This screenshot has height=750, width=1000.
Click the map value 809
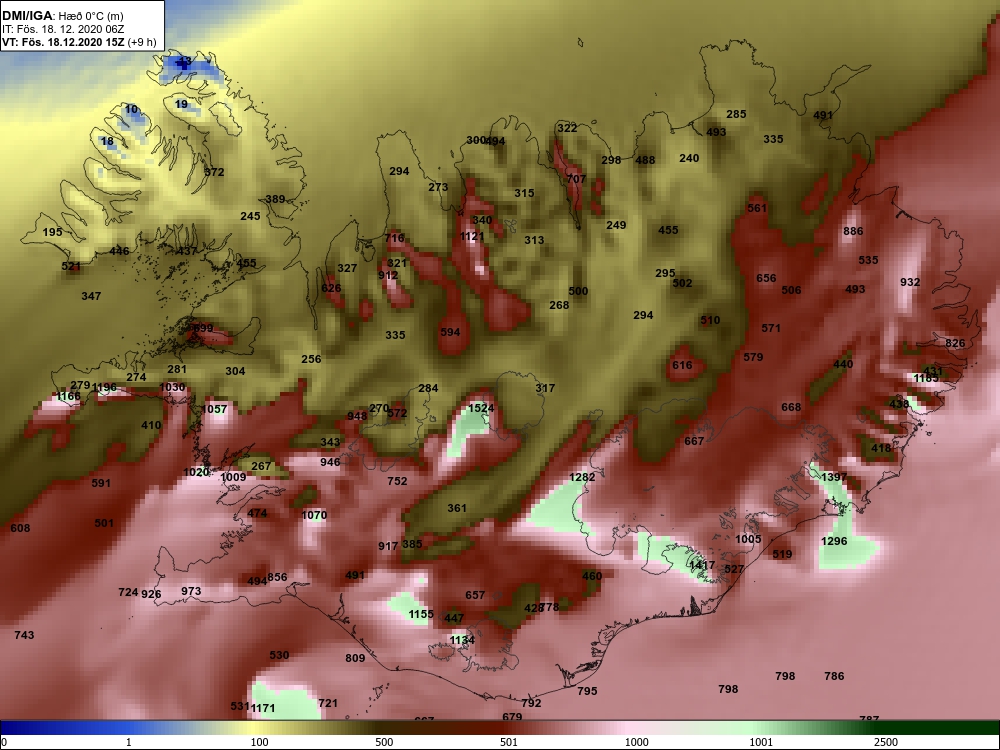pos(355,659)
